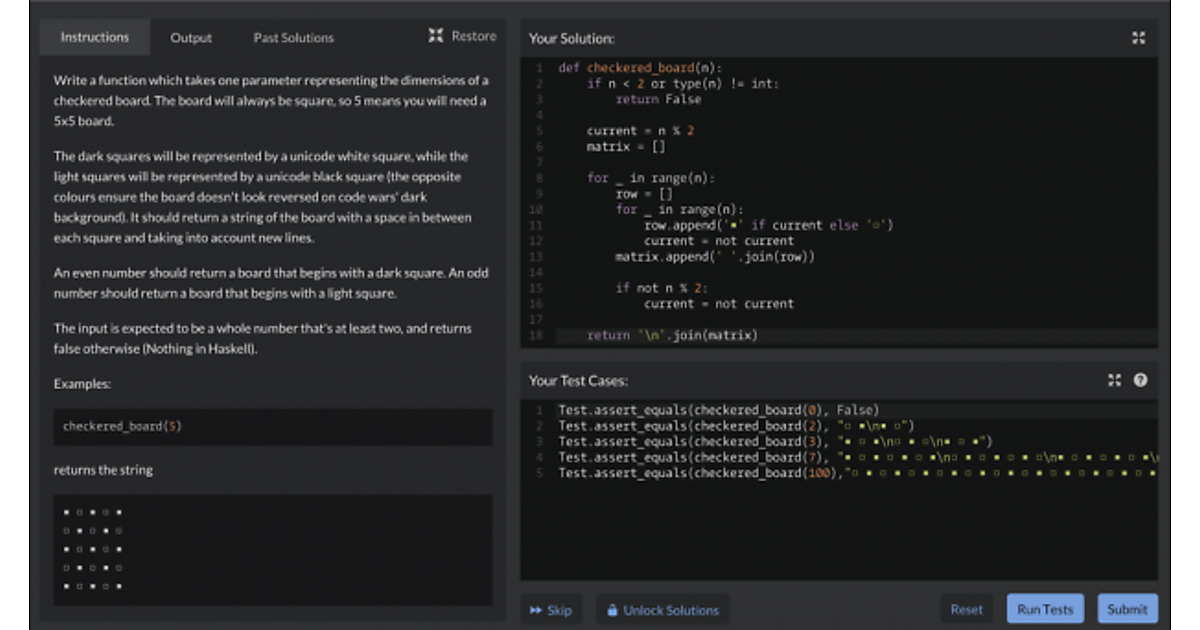The height and width of the screenshot is (630, 1200).
Task: Click the checkered_board(5) example code block
Action: click(122, 426)
